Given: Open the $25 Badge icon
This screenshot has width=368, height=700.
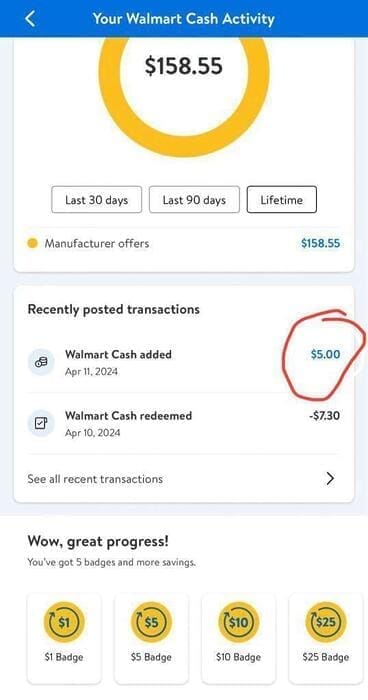Looking at the screenshot, I should click(326, 622).
